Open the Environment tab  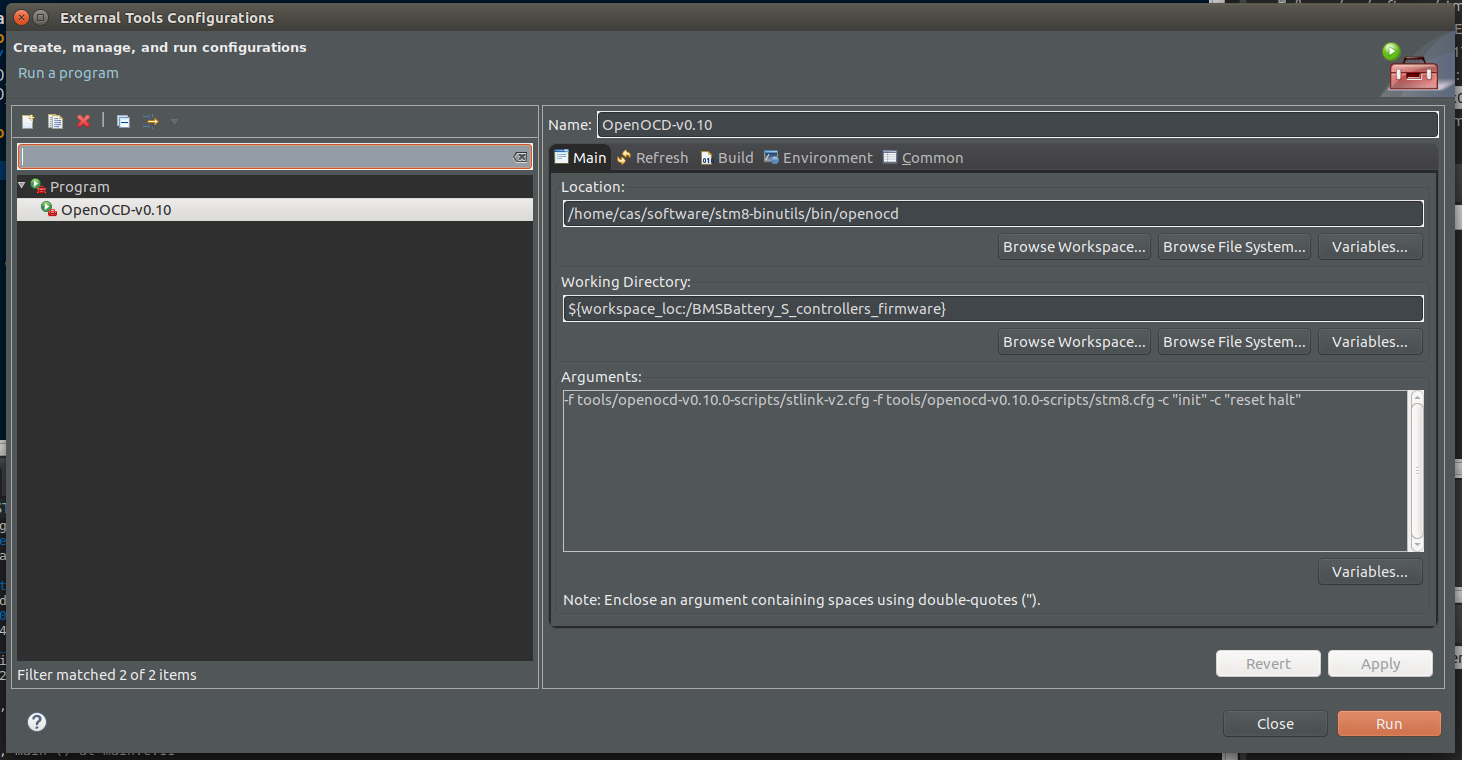(818, 157)
